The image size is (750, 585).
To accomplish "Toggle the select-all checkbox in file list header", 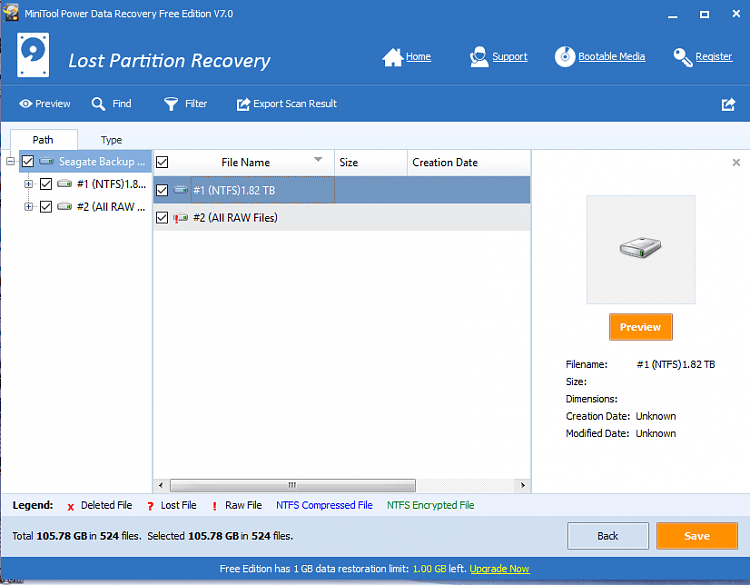I will (x=162, y=162).
